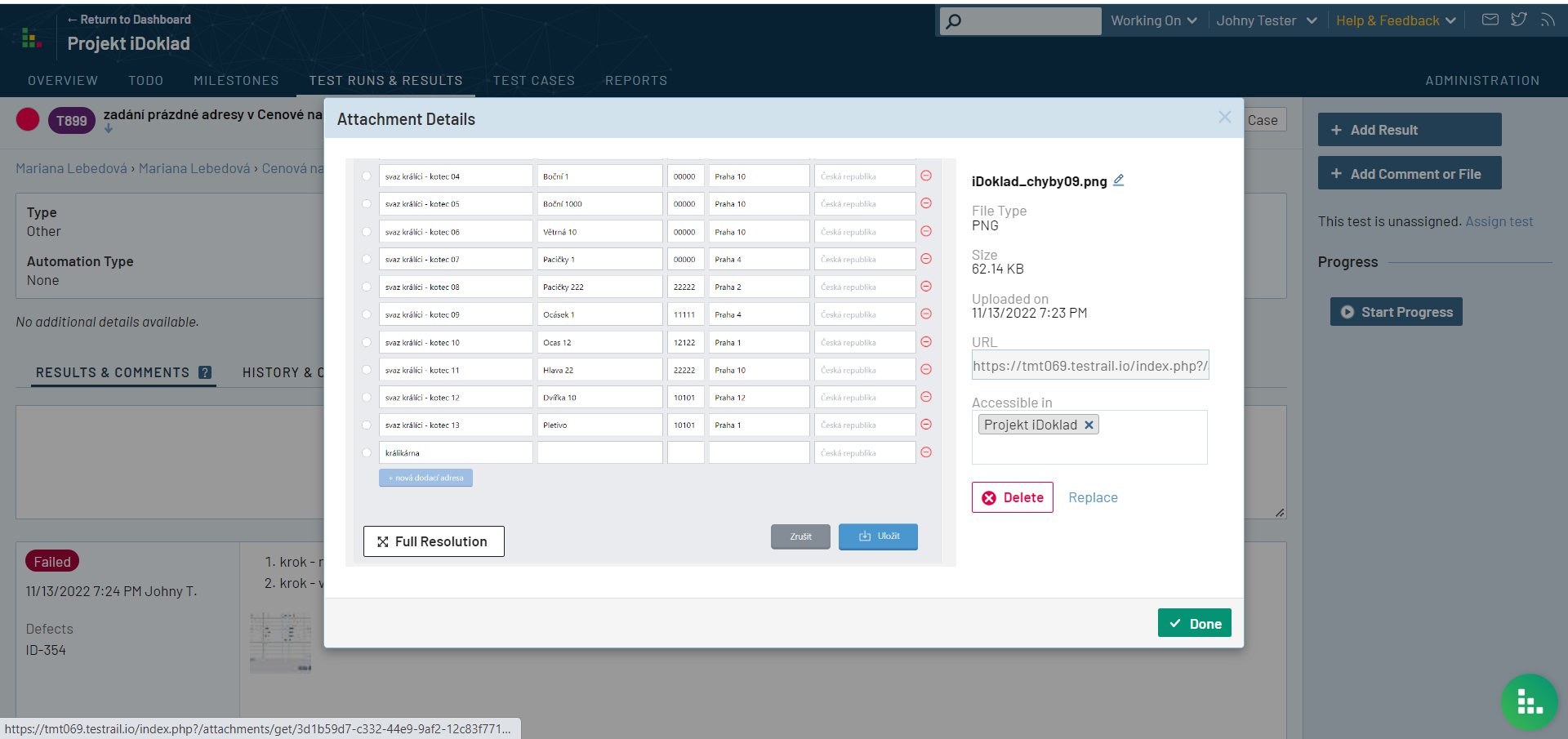This screenshot has height=739, width=1568.
Task: Select radio button for kotec 04
Action: click(366, 176)
